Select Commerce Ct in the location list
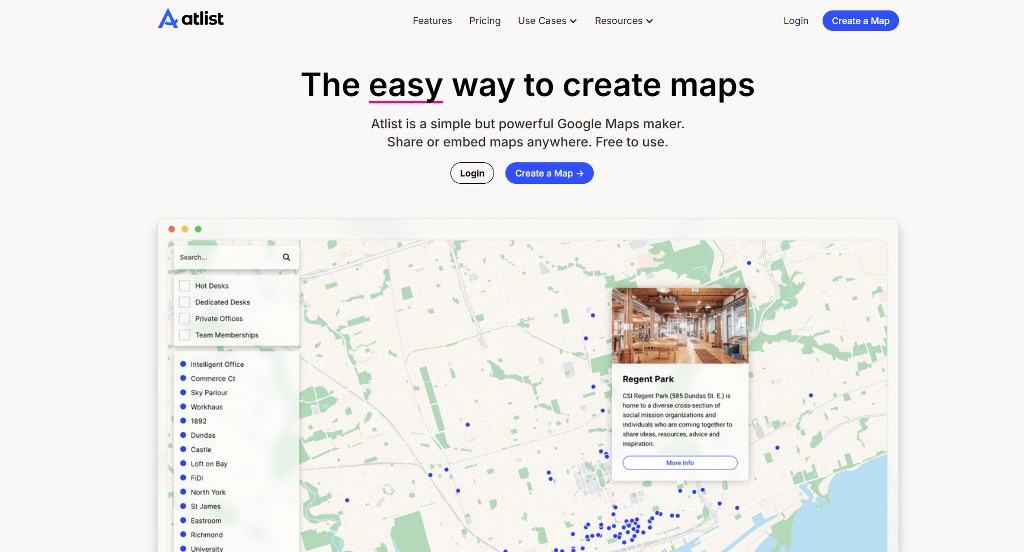1024x552 pixels. [208, 379]
